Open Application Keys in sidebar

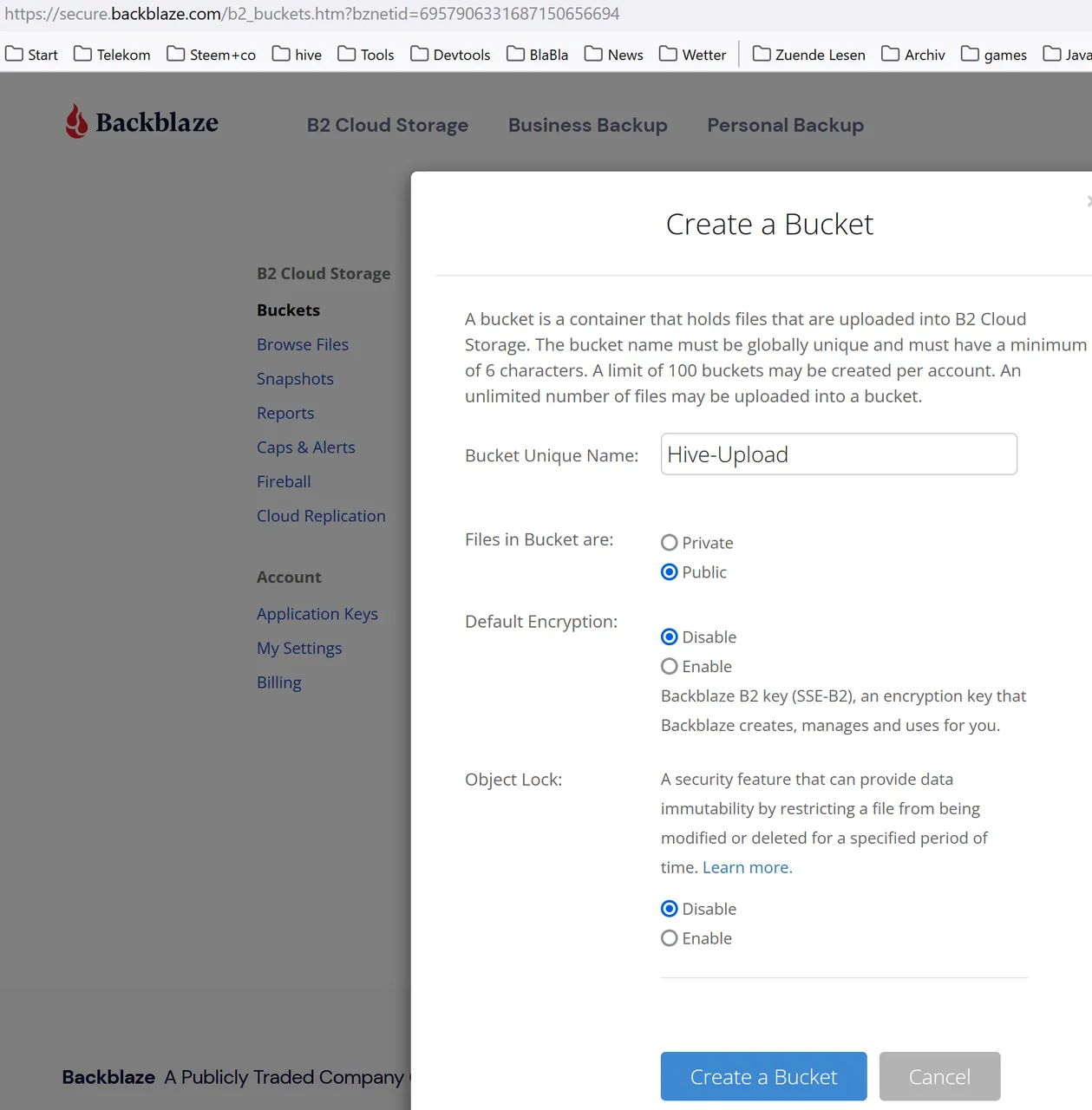point(317,614)
